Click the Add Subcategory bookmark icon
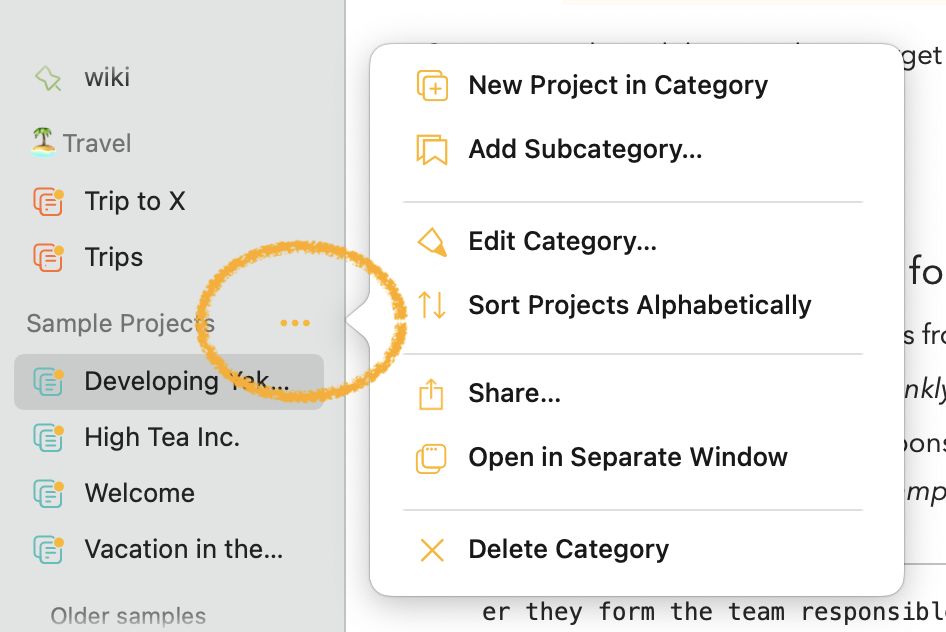 coord(432,150)
